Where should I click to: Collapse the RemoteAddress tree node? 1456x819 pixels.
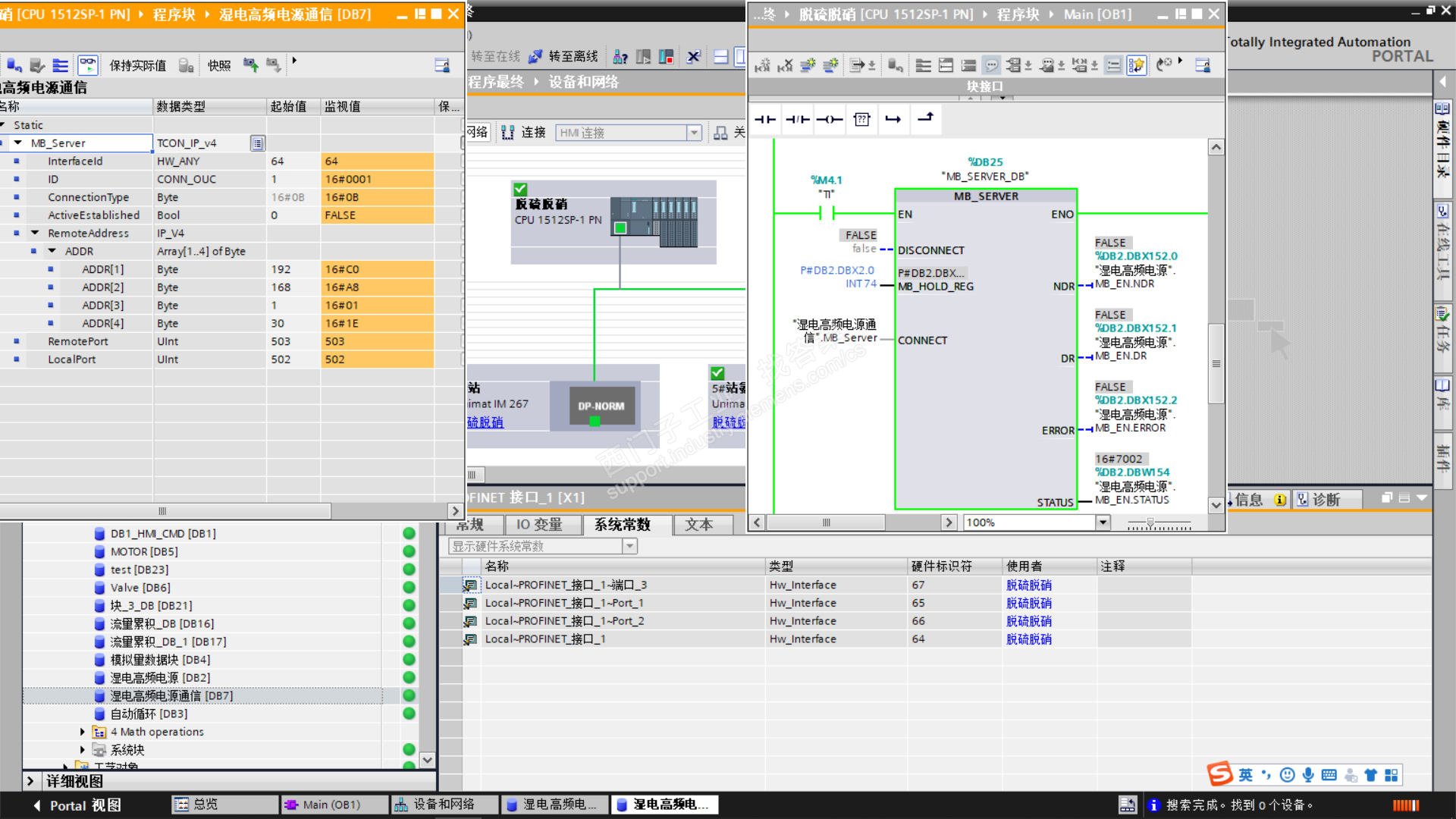point(35,234)
